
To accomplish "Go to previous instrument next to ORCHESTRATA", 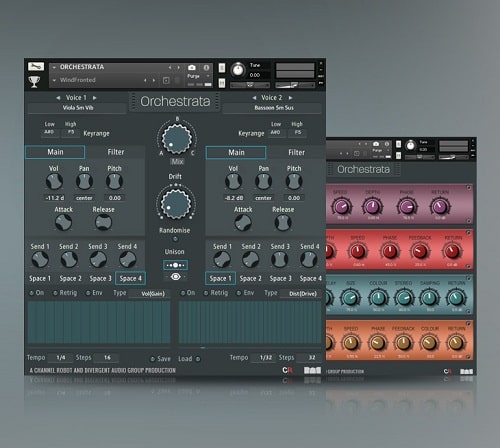I will click(170, 68).
